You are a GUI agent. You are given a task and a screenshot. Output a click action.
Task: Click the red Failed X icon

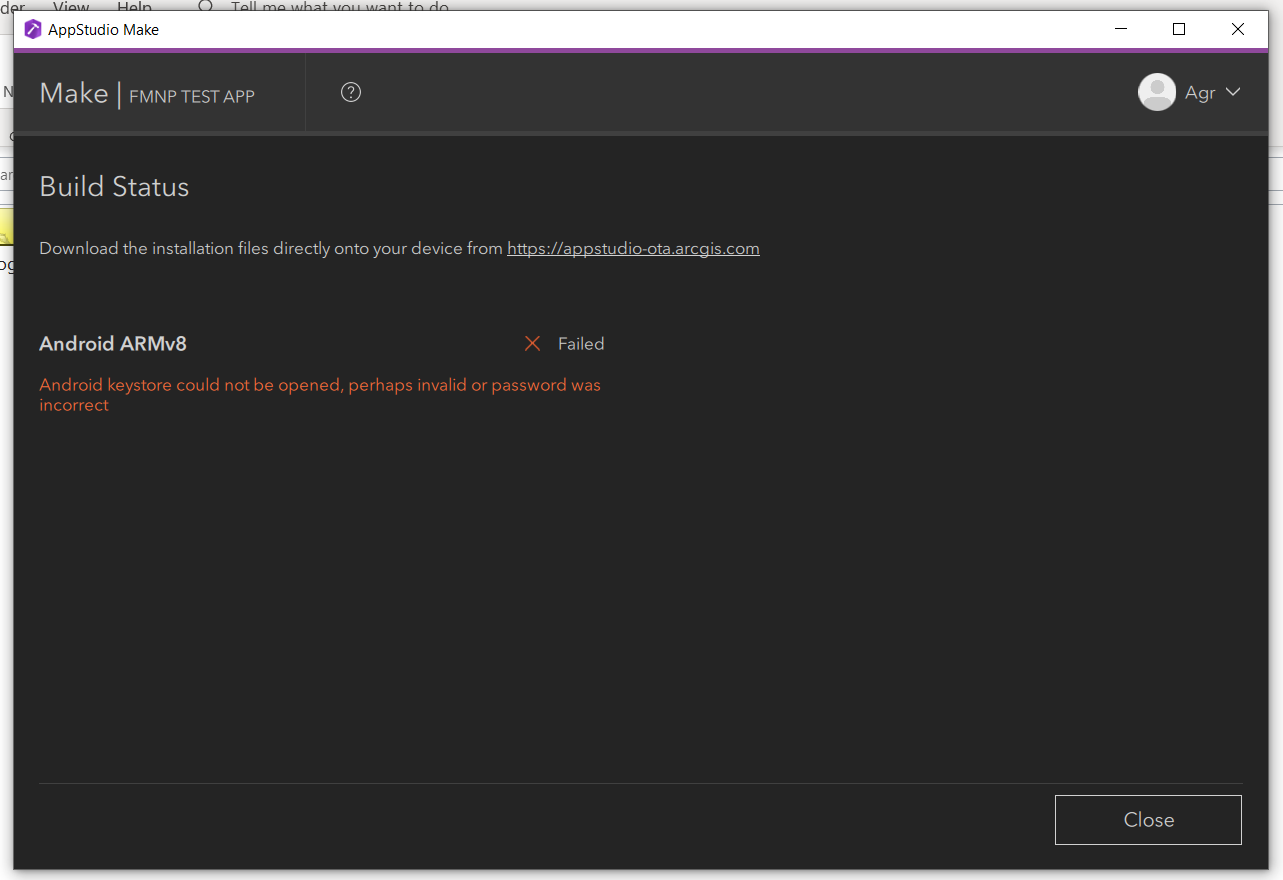click(x=532, y=344)
